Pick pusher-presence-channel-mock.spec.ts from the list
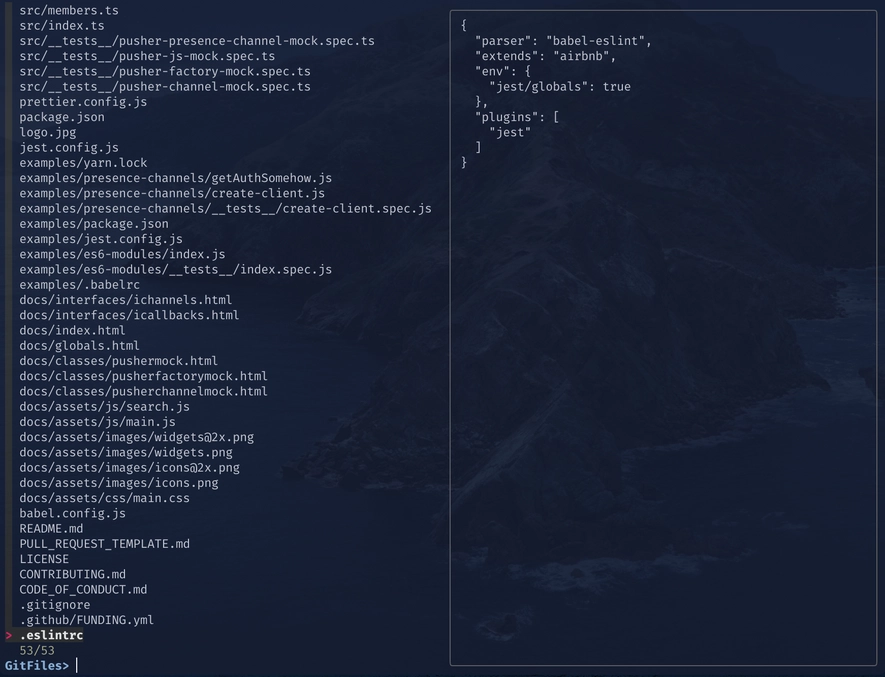The height and width of the screenshot is (677, 885). [x=197, y=41]
